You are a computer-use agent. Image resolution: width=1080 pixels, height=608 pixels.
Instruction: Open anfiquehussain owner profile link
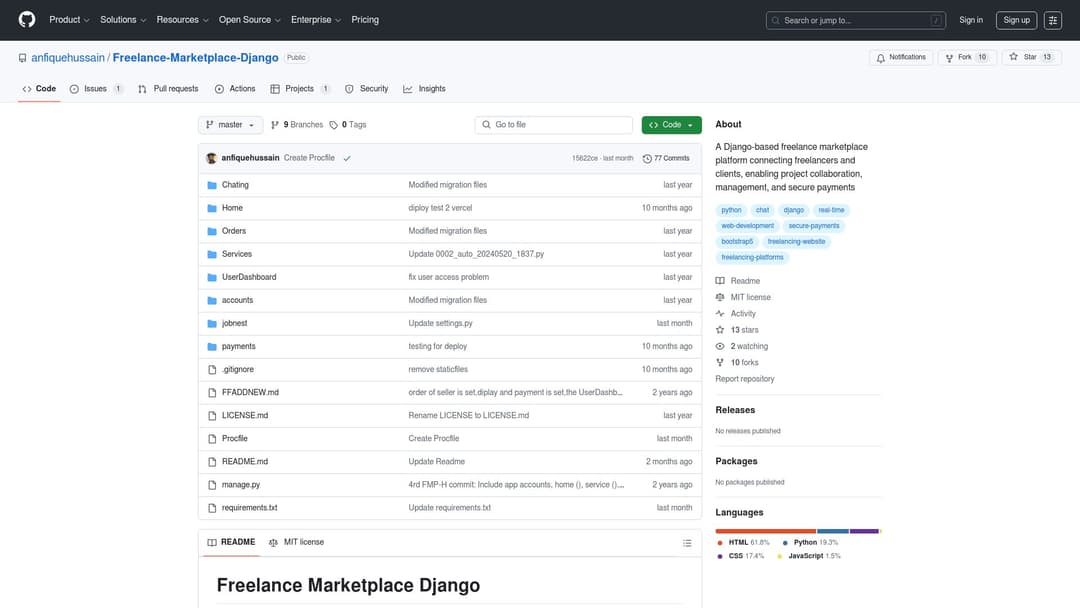68,58
